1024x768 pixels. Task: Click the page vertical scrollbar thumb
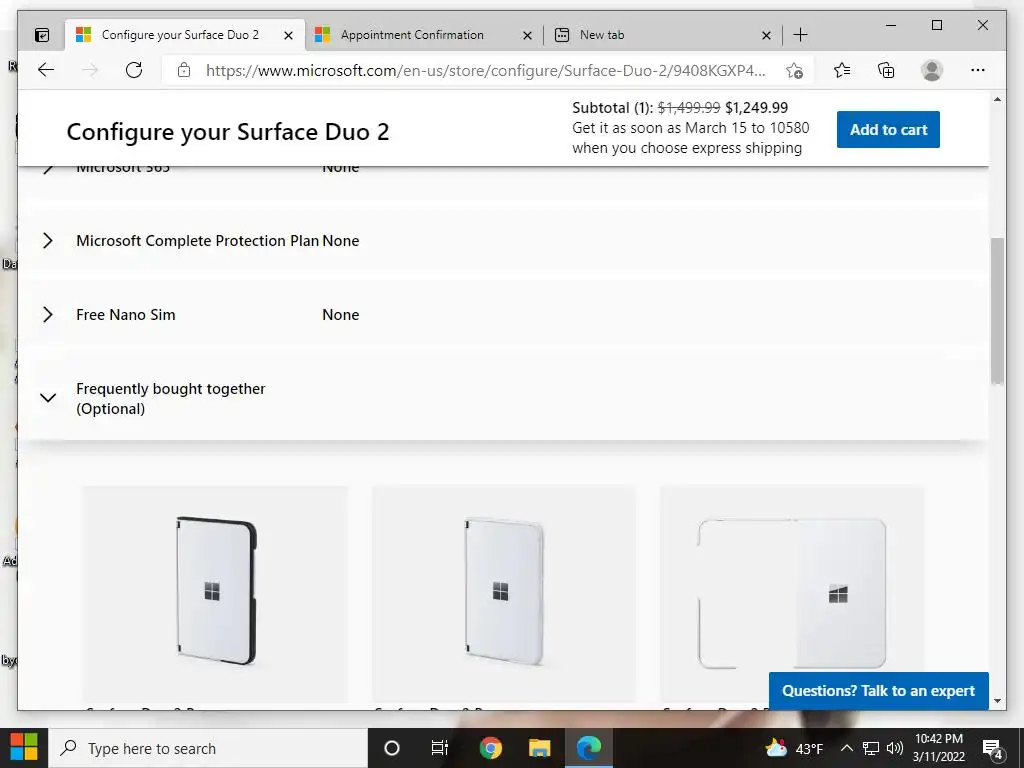coord(997,311)
